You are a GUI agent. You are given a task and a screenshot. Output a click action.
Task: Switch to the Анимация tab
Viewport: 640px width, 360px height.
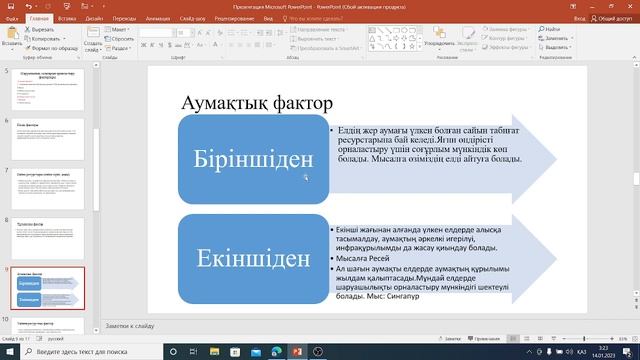tap(158, 18)
